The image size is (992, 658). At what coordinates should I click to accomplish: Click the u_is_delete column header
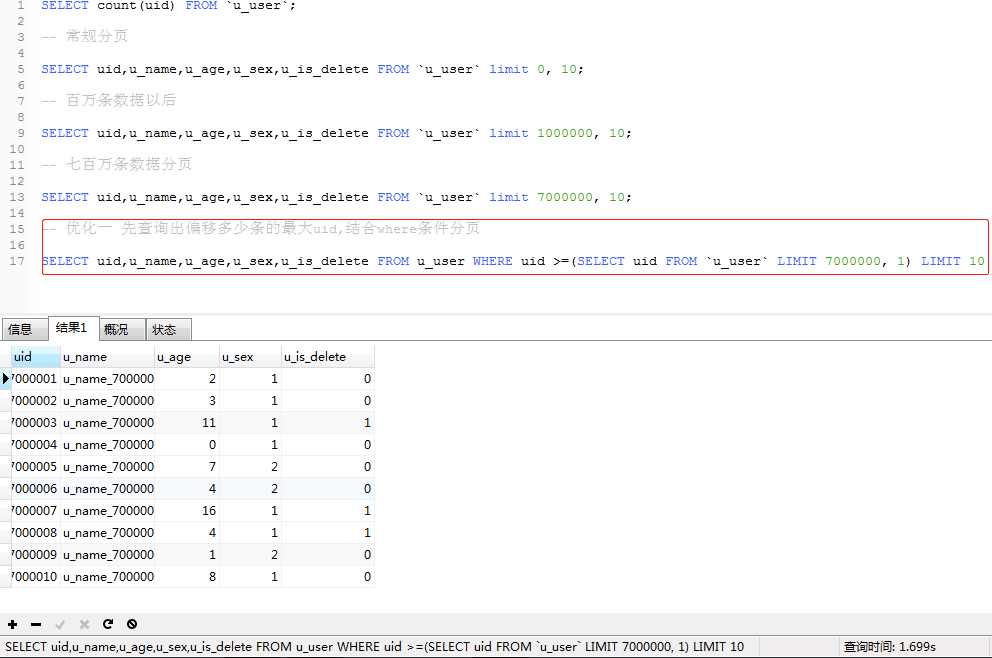click(x=328, y=357)
